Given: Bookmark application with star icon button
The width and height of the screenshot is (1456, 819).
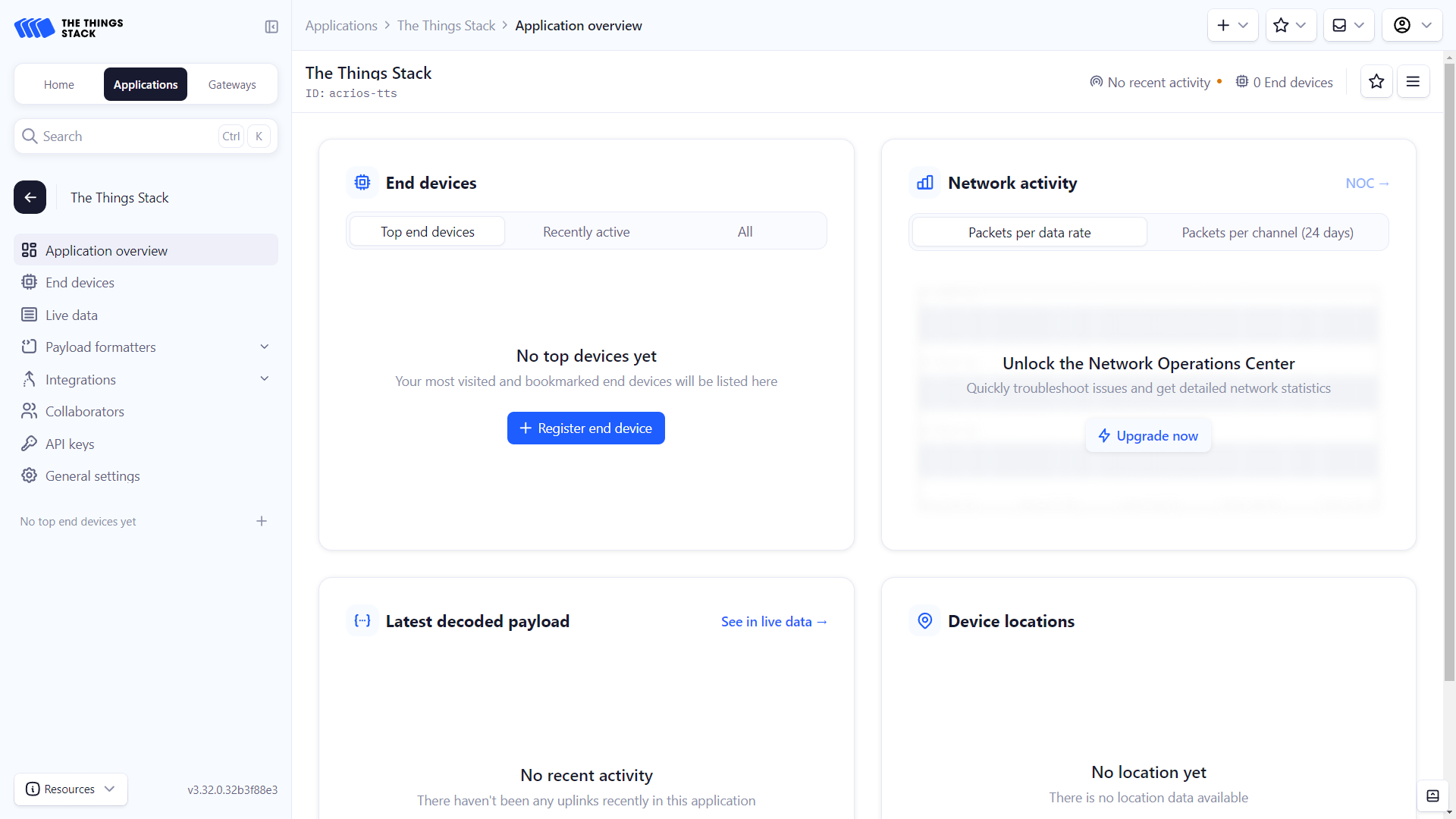Looking at the screenshot, I should click(1376, 82).
